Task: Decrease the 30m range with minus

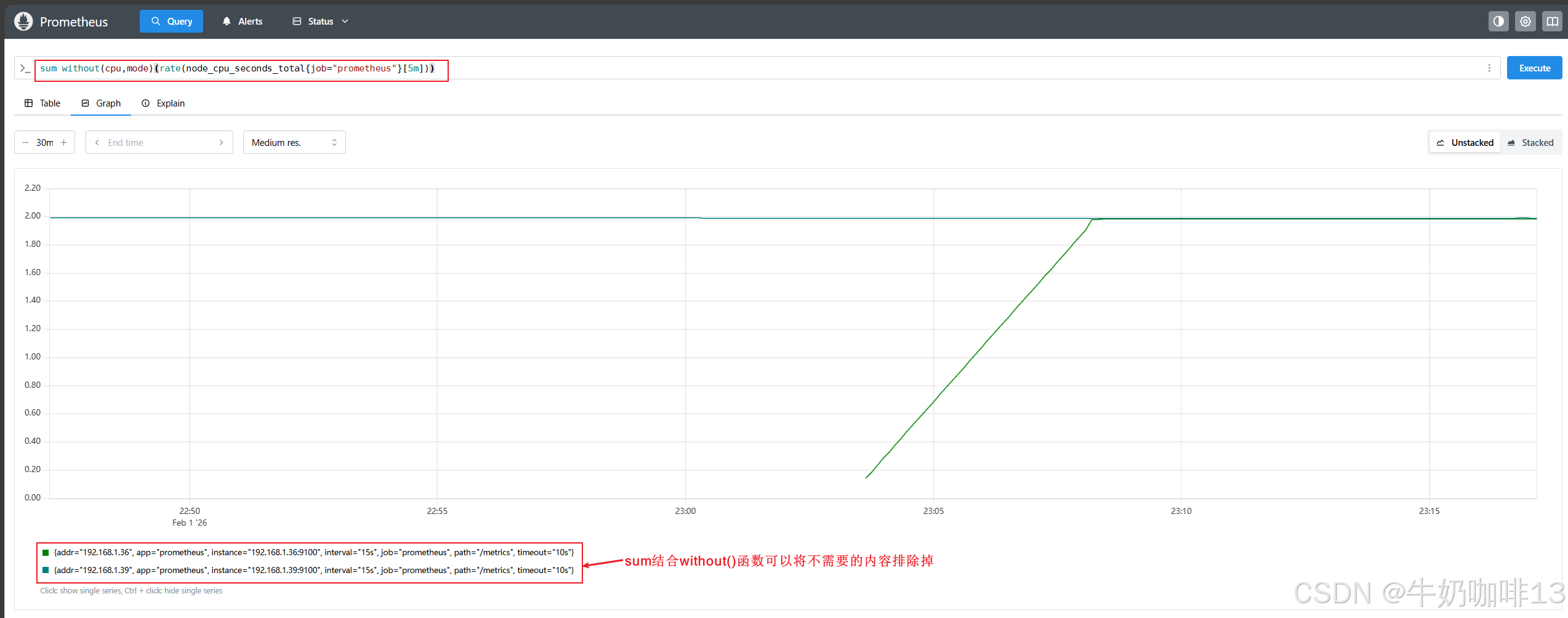Action: point(25,143)
